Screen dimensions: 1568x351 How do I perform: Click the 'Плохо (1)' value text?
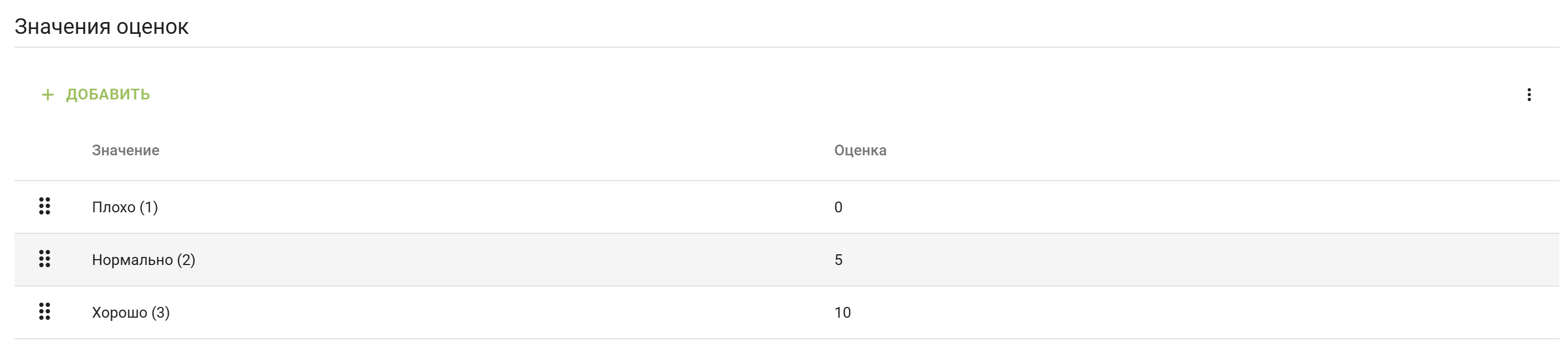[x=125, y=207]
